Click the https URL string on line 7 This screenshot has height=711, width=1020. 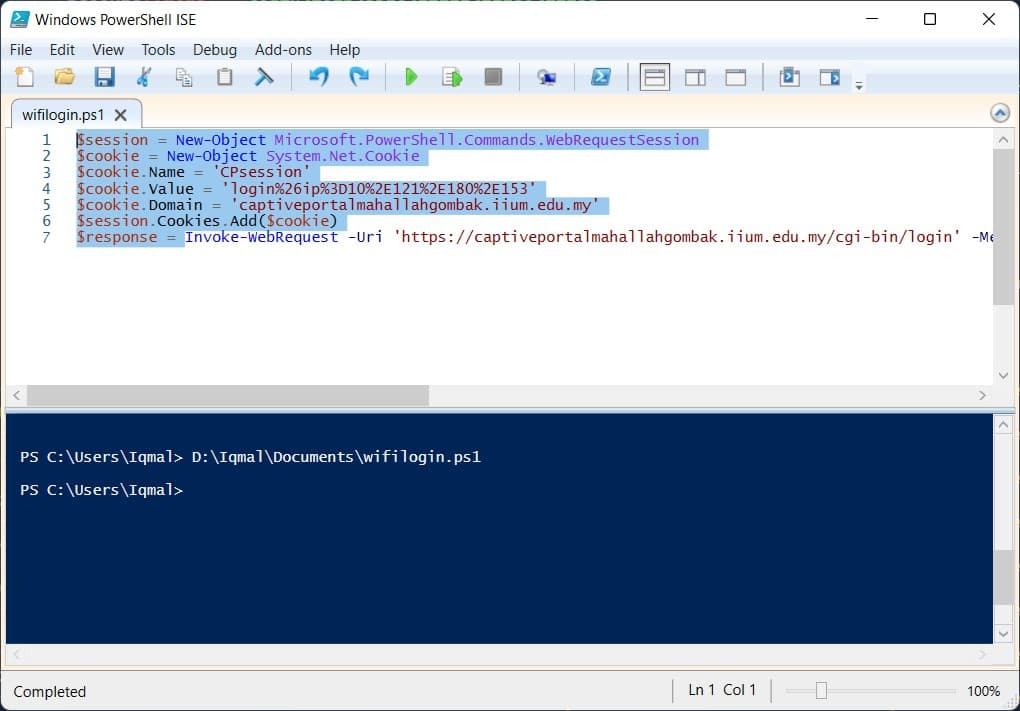point(677,237)
